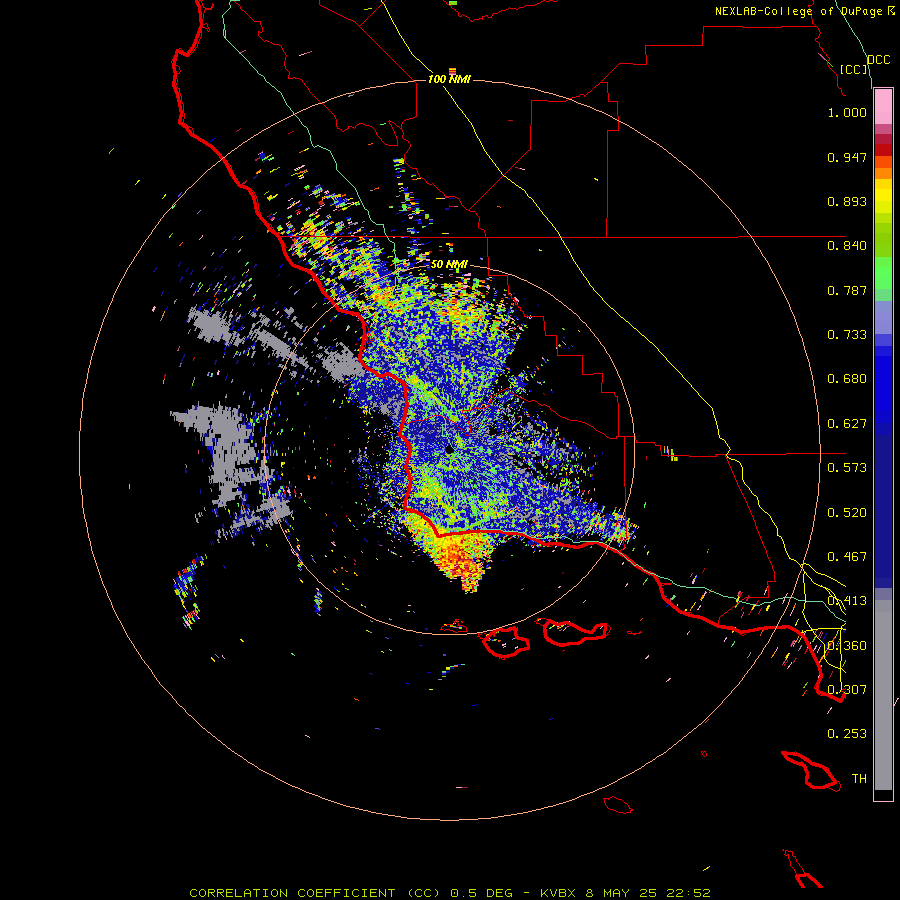Select the 0.467 scale value

point(847,557)
